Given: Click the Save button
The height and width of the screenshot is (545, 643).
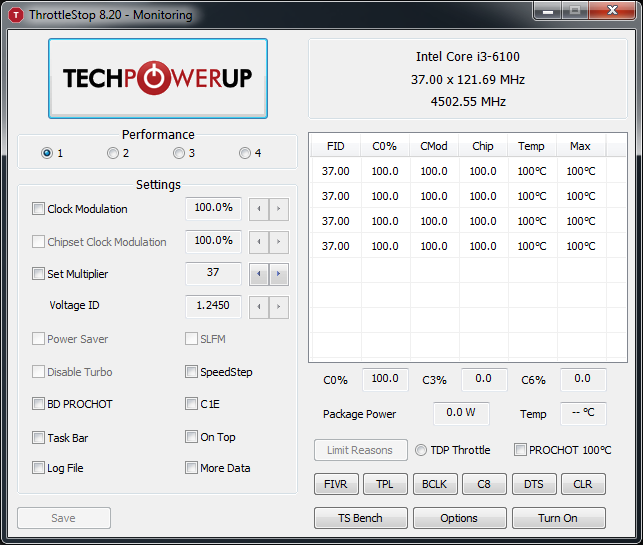Looking at the screenshot, I should tap(64, 518).
